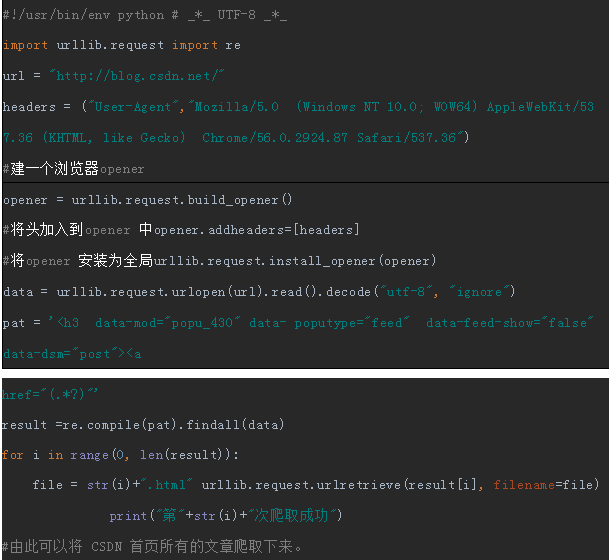Image resolution: width=609 pixels, height=560 pixels.
Task: Click the "for" keyword in the loop
Action: [12, 455]
